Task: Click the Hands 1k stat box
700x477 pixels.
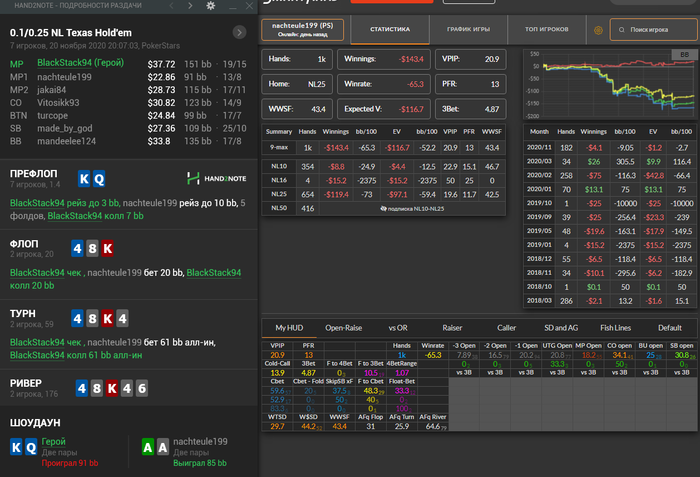Action: (x=297, y=59)
